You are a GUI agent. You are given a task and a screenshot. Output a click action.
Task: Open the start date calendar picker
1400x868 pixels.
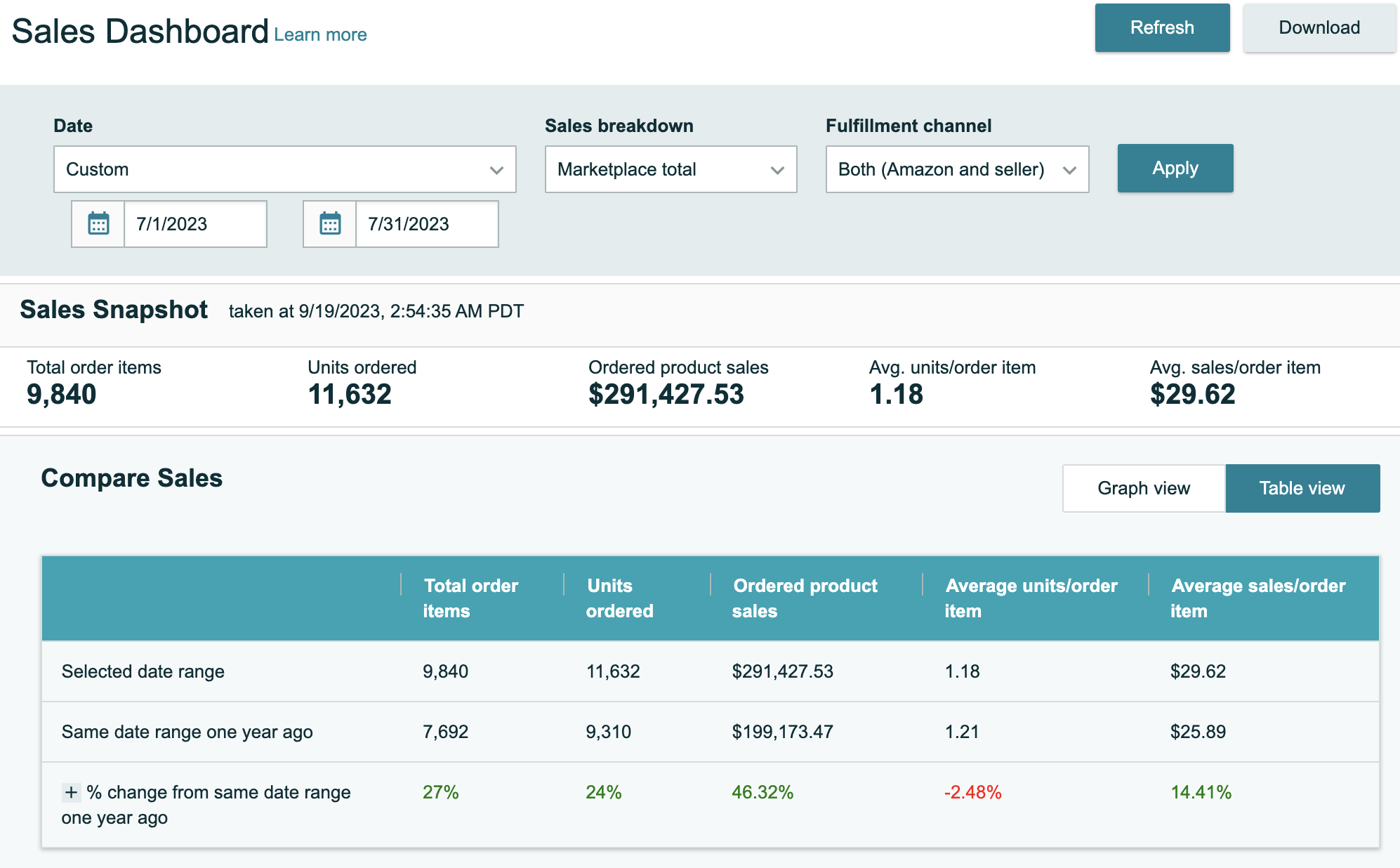(x=98, y=224)
